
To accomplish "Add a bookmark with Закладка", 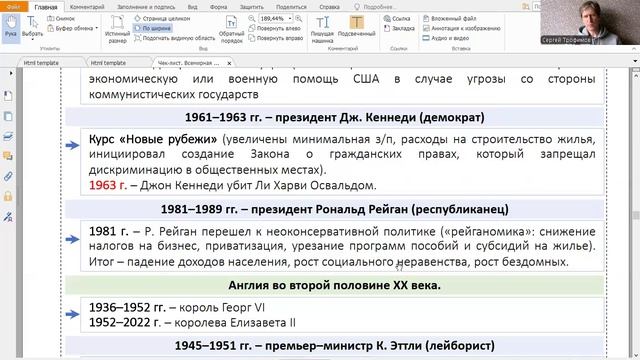I will 399,28.
